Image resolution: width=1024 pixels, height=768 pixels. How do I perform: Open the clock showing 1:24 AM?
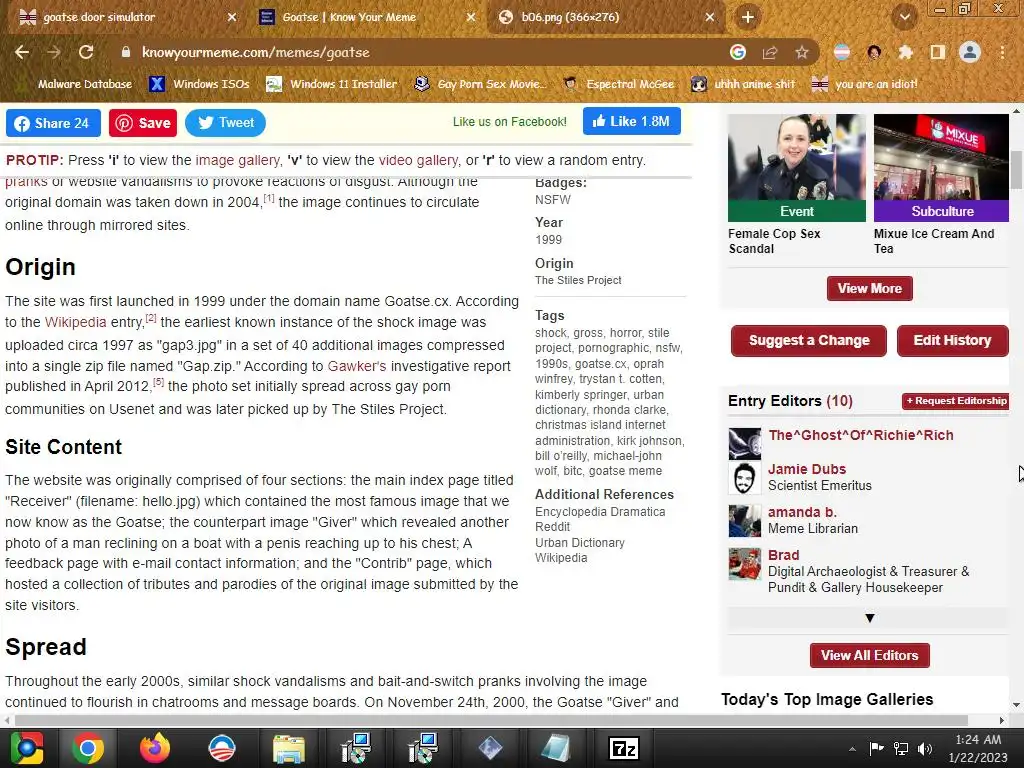(x=978, y=748)
